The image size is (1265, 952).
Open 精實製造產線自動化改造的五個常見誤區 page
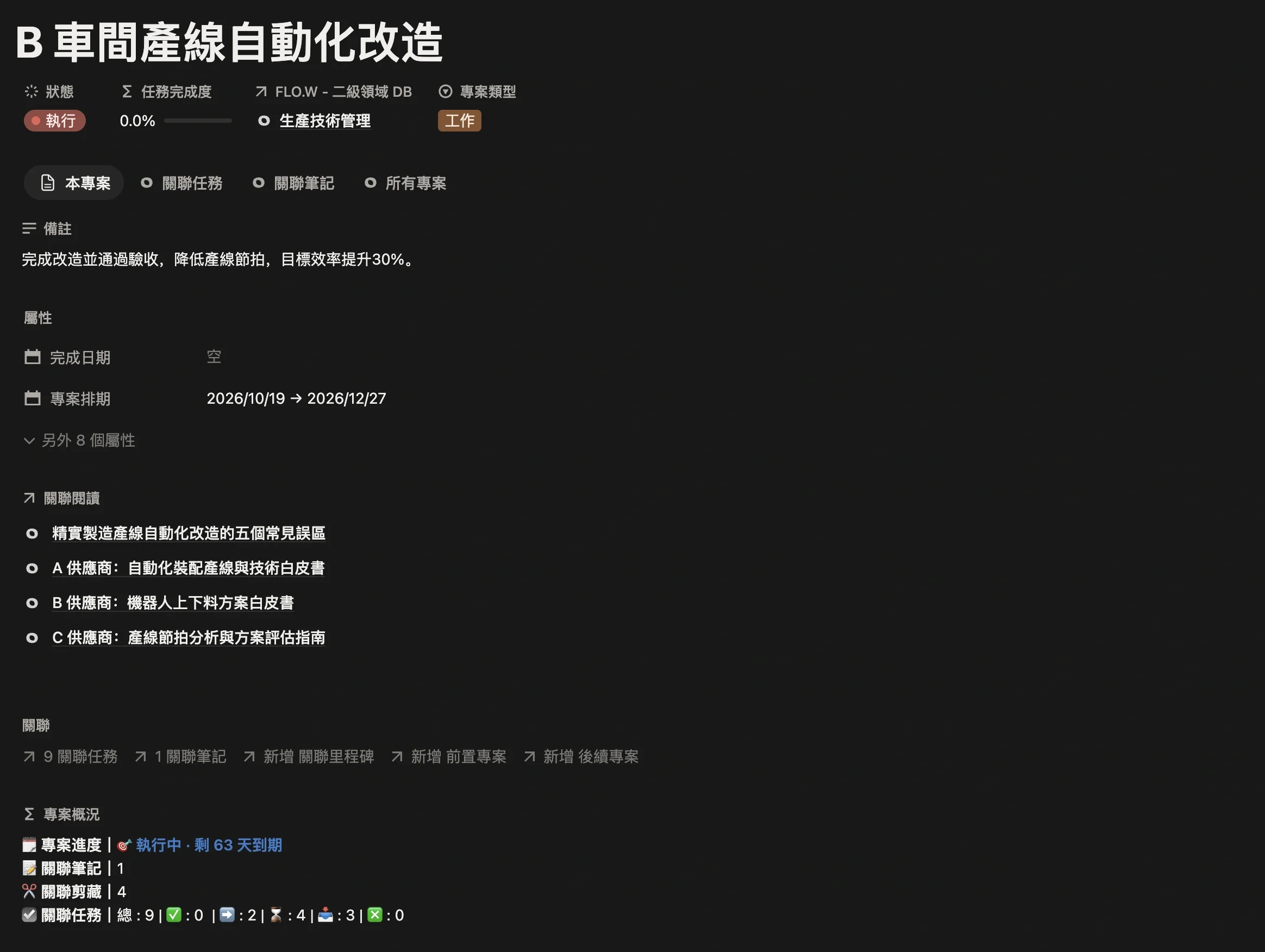(189, 534)
